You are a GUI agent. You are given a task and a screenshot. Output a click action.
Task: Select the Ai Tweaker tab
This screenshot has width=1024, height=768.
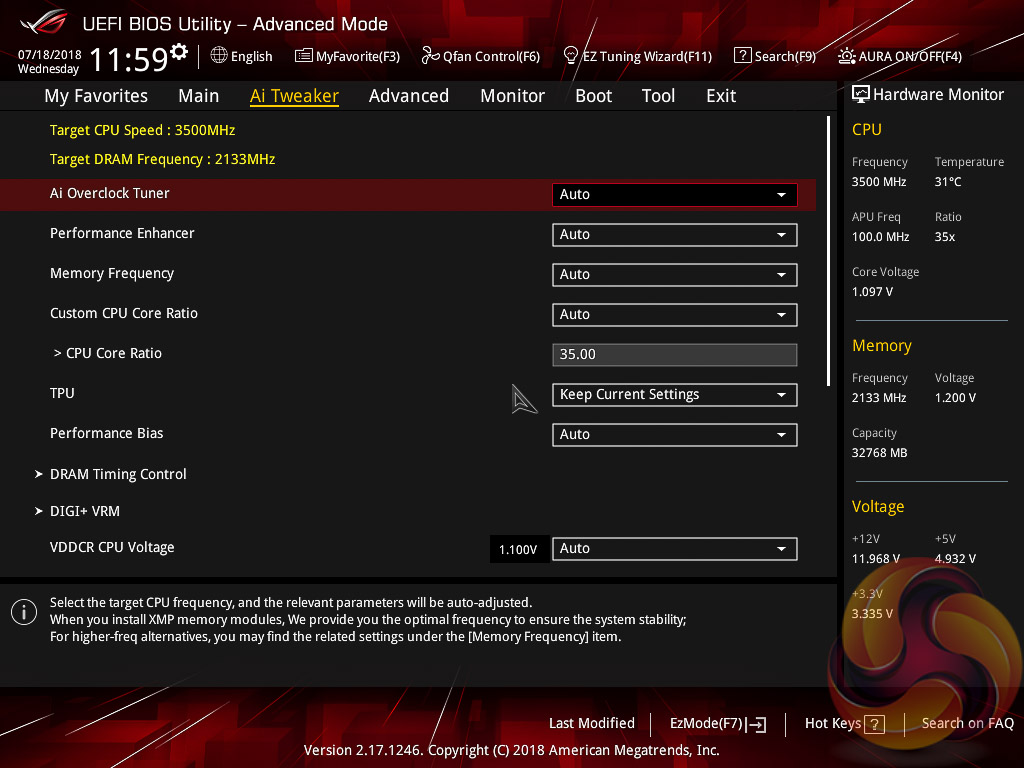[294, 96]
